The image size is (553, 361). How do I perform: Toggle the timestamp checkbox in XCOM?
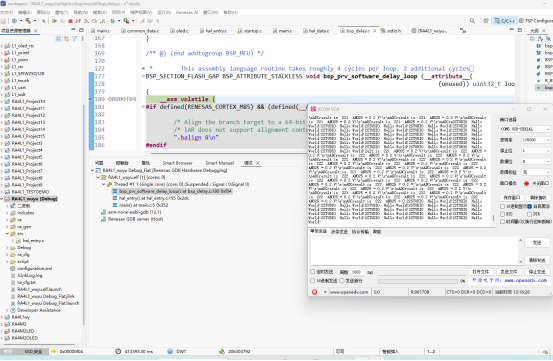503,221
